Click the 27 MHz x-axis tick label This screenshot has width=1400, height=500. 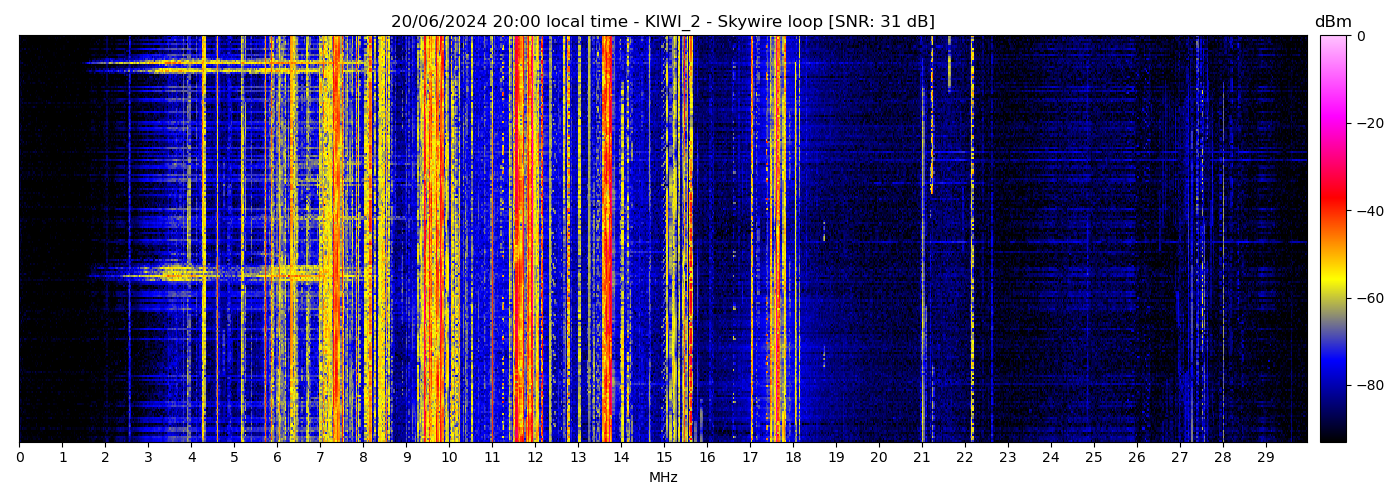(x=1180, y=458)
